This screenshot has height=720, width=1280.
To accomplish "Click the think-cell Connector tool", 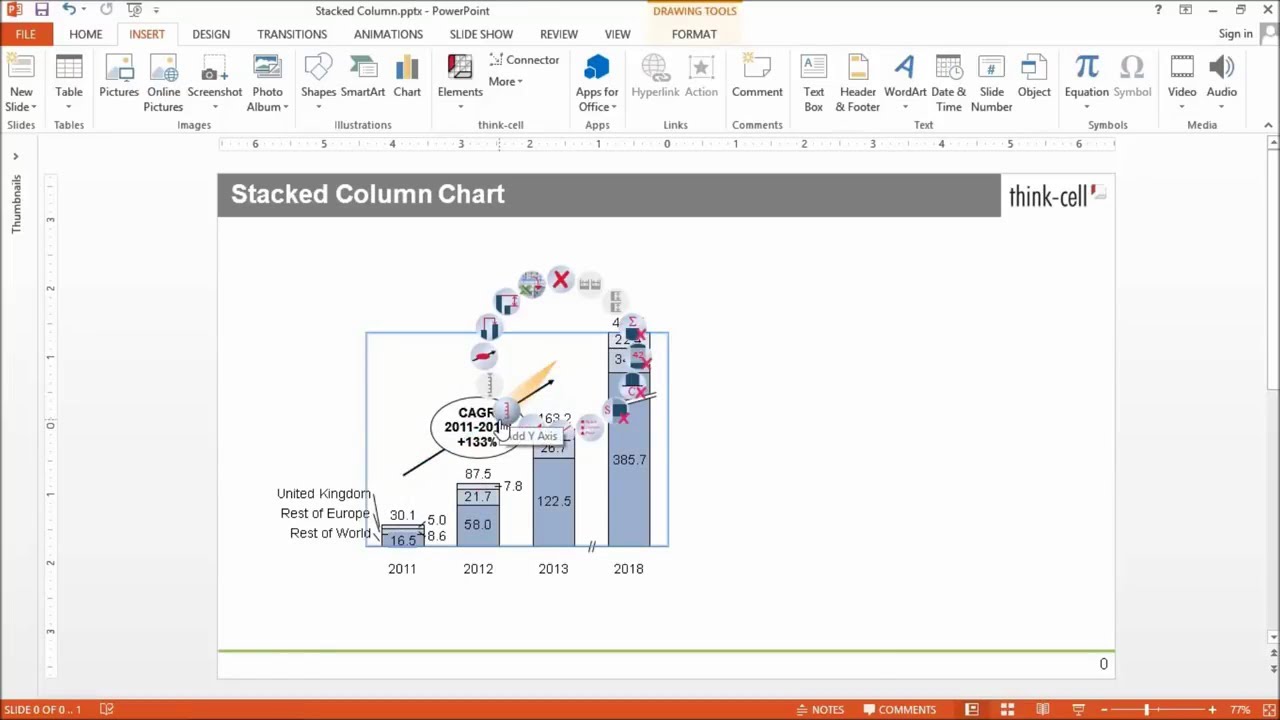I will [524, 60].
